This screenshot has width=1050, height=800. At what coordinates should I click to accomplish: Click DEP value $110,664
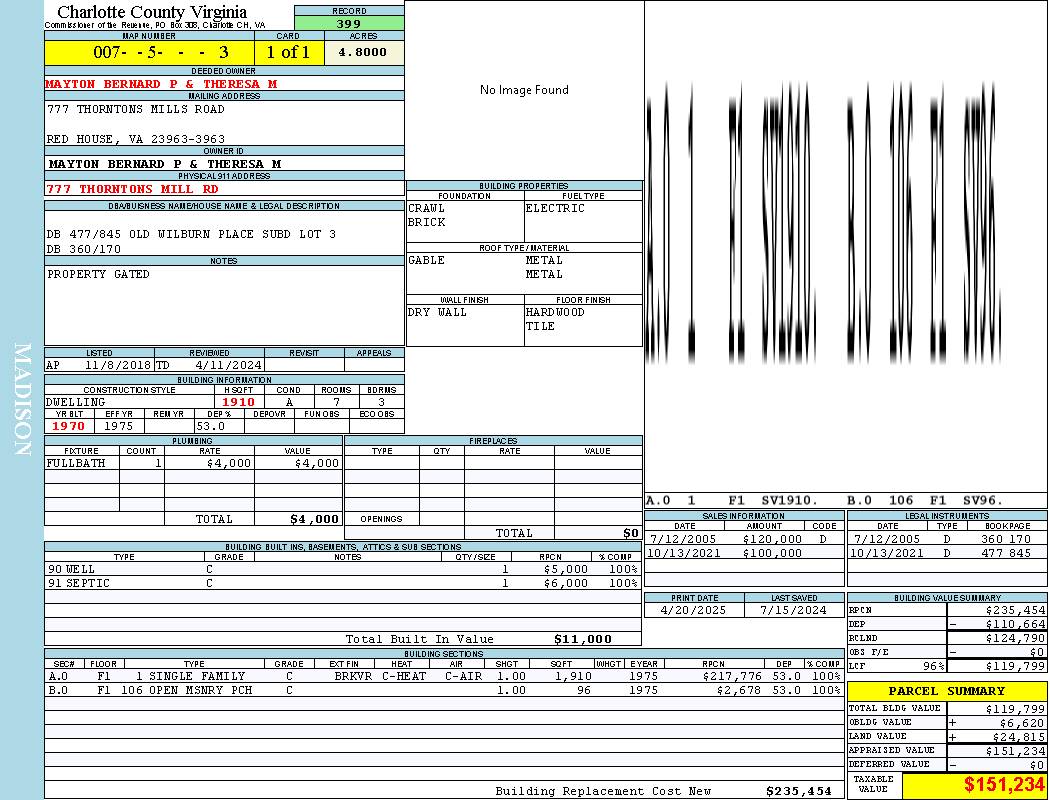point(1016,625)
